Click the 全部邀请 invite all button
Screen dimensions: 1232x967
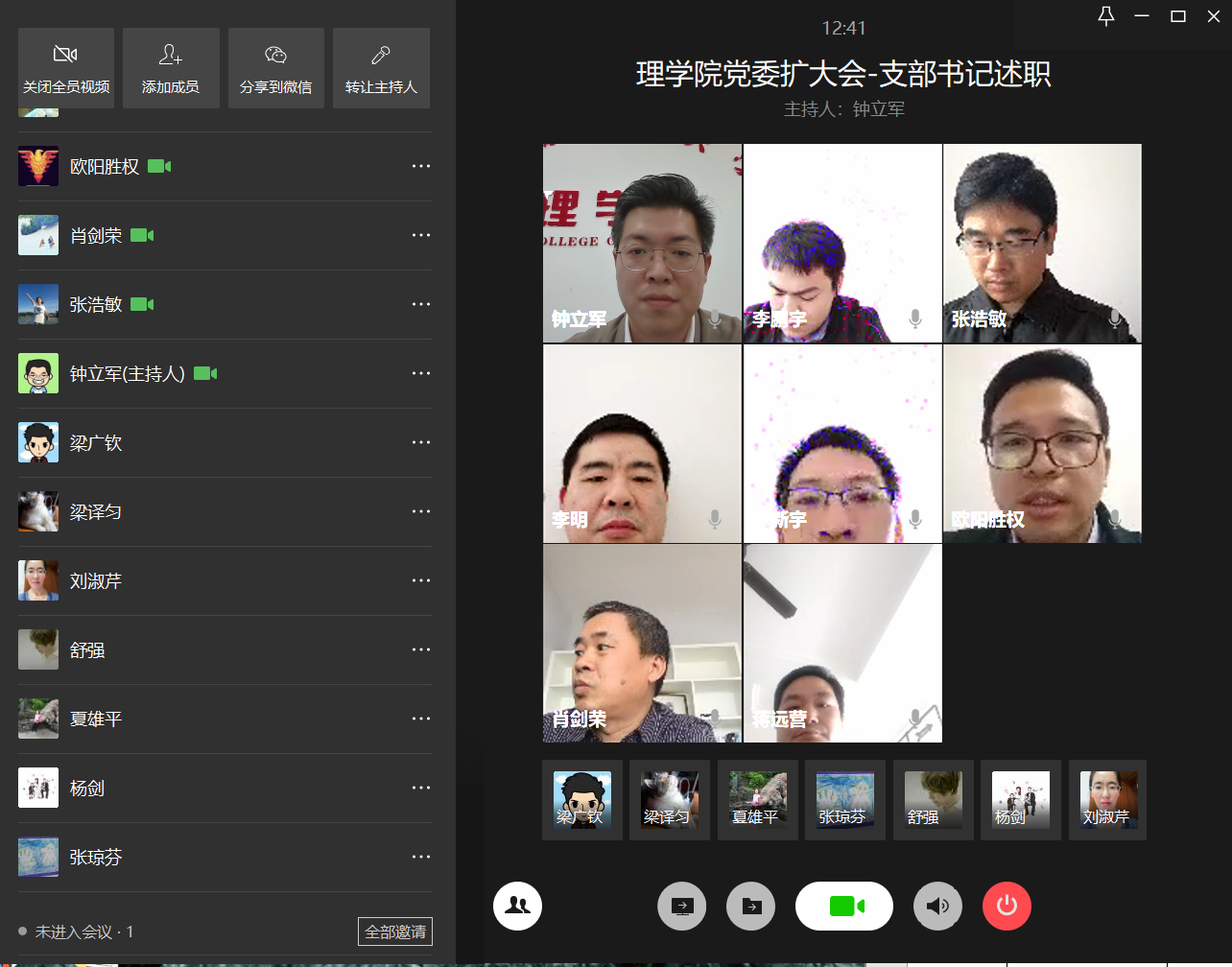(x=395, y=932)
